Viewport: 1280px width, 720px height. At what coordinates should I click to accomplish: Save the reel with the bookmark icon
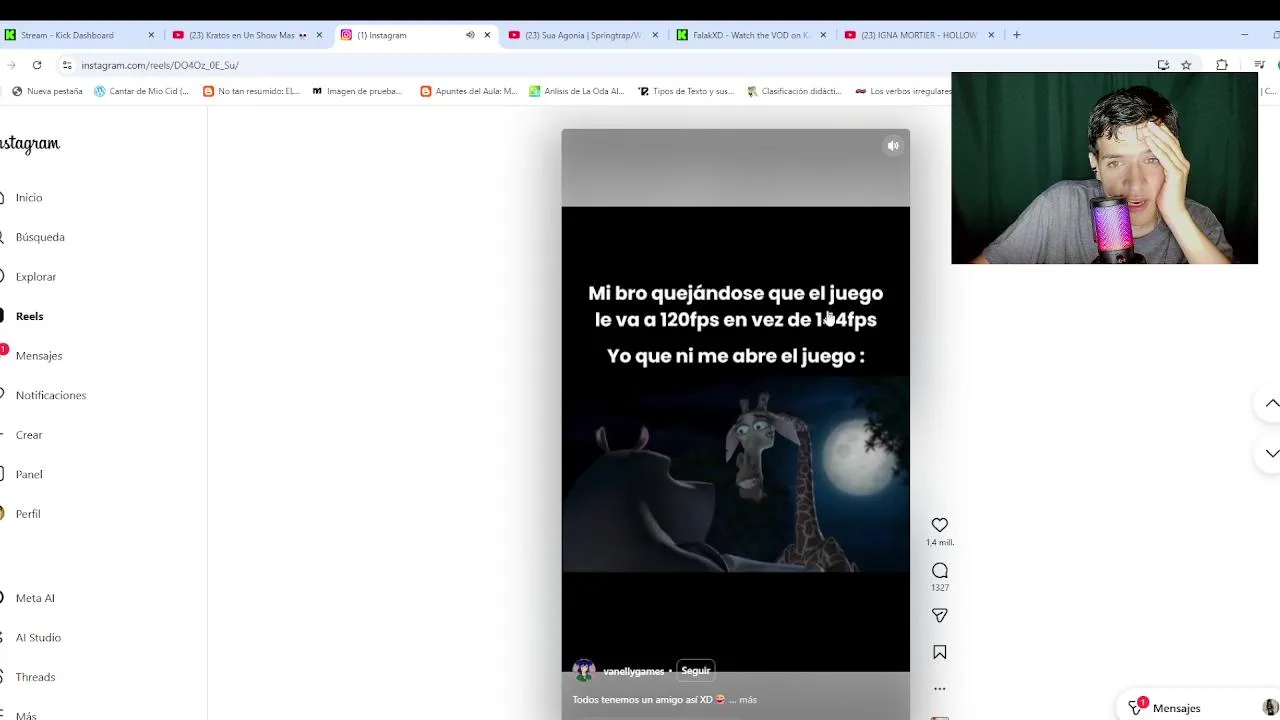[x=940, y=652]
